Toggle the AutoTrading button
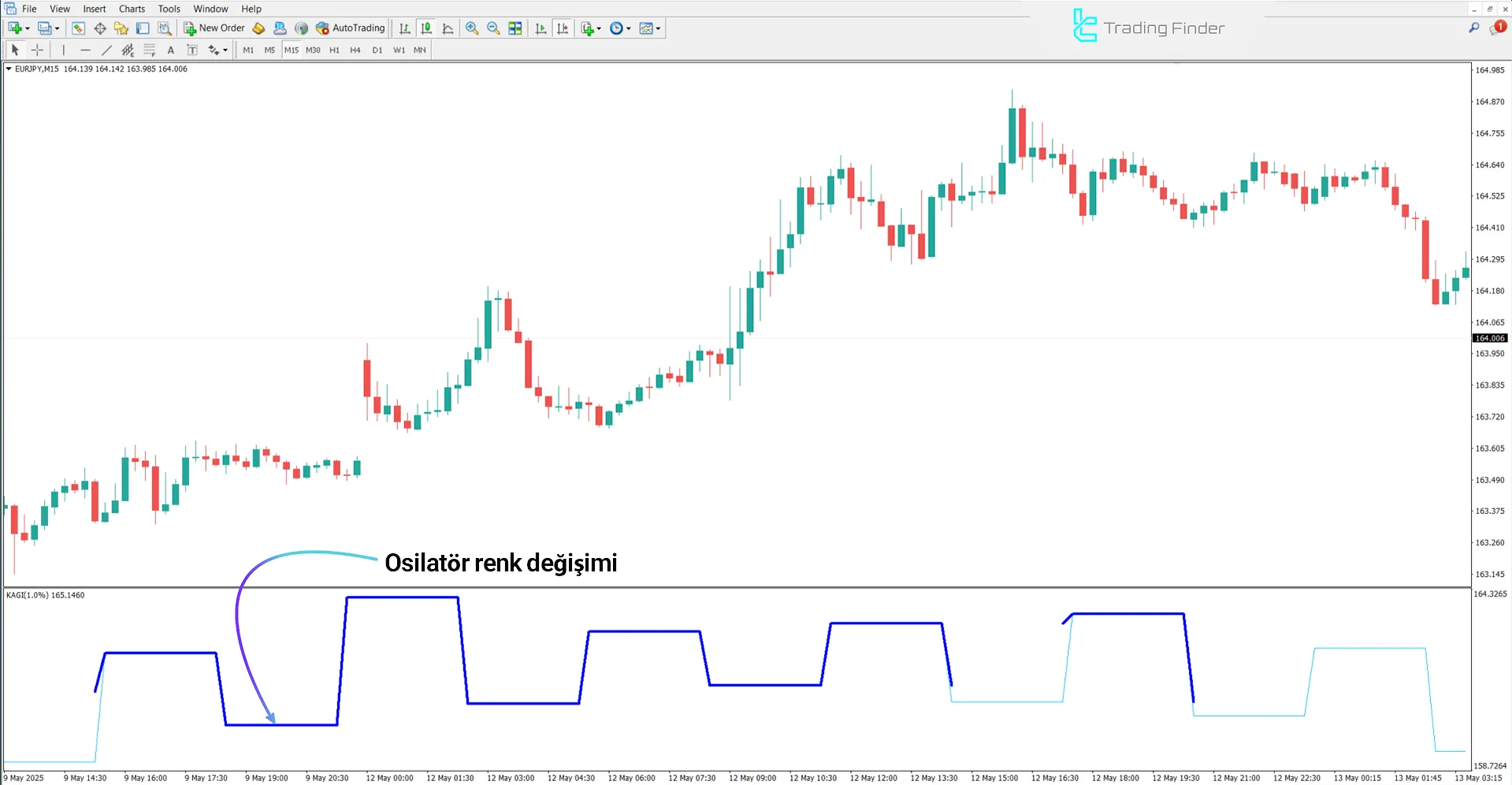The image size is (1512, 785). pyautogui.click(x=350, y=28)
